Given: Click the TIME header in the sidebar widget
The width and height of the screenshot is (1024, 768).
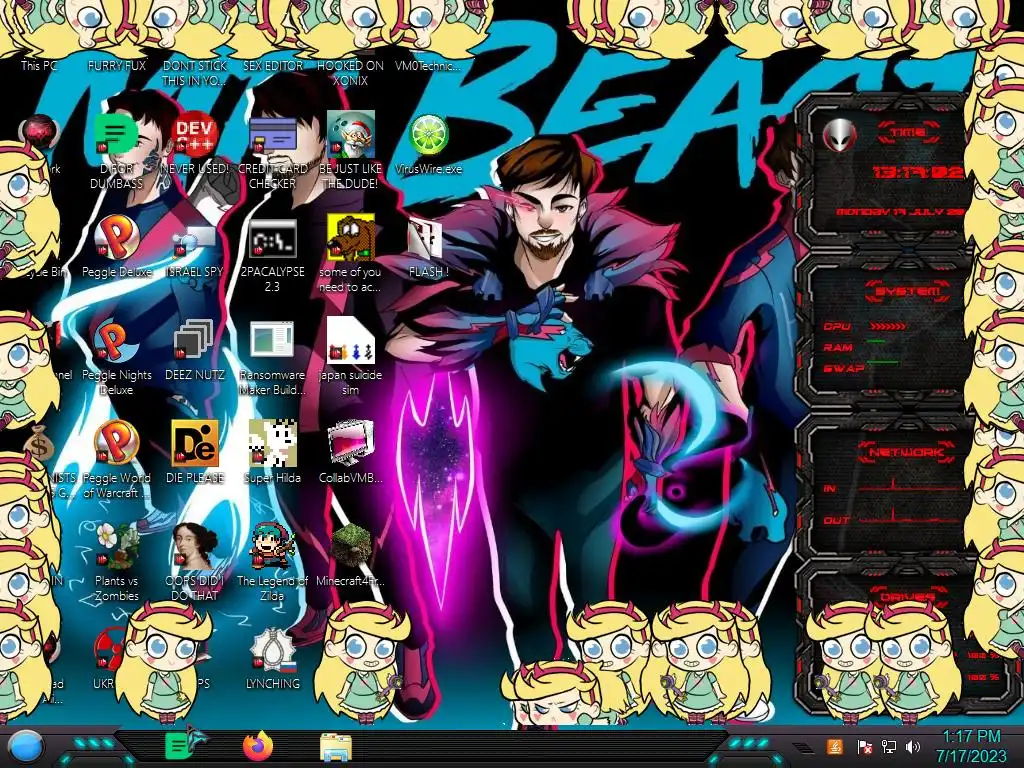Looking at the screenshot, I should pyautogui.click(x=908, y=133).
